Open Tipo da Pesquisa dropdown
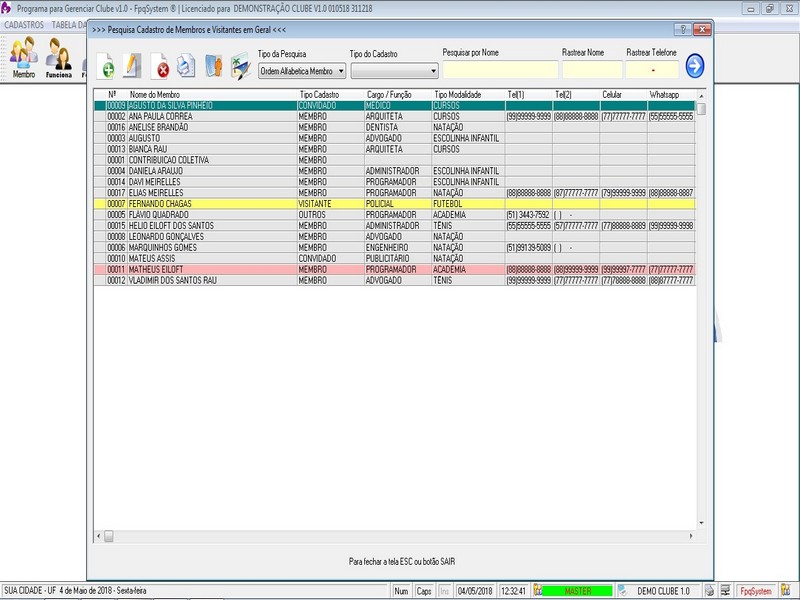 [302, 71]
